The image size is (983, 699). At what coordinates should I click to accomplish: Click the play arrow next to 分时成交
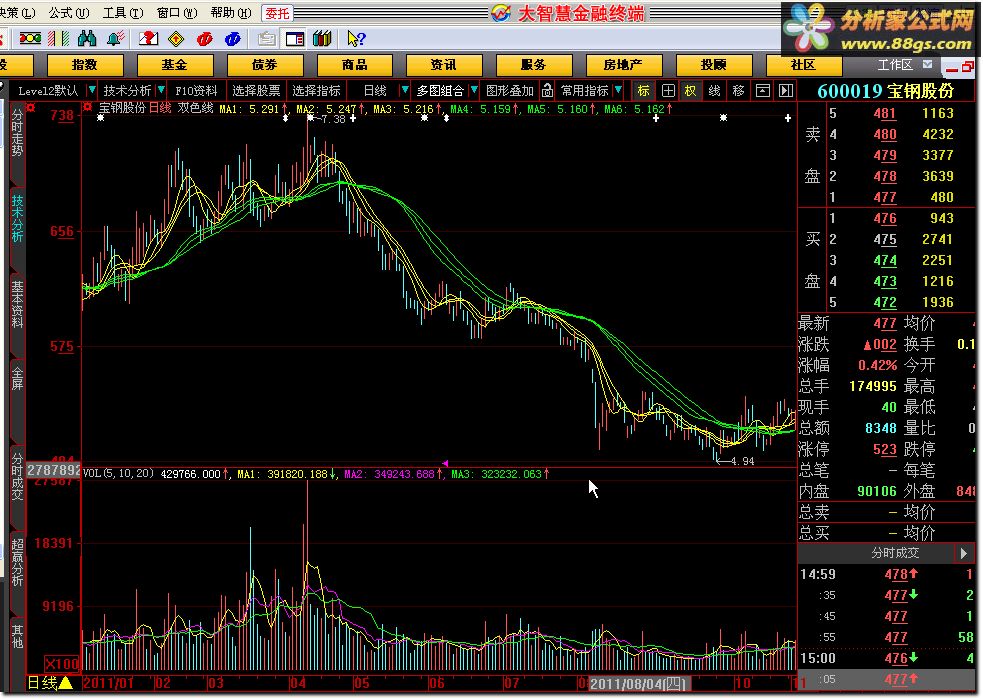[964, 553]
